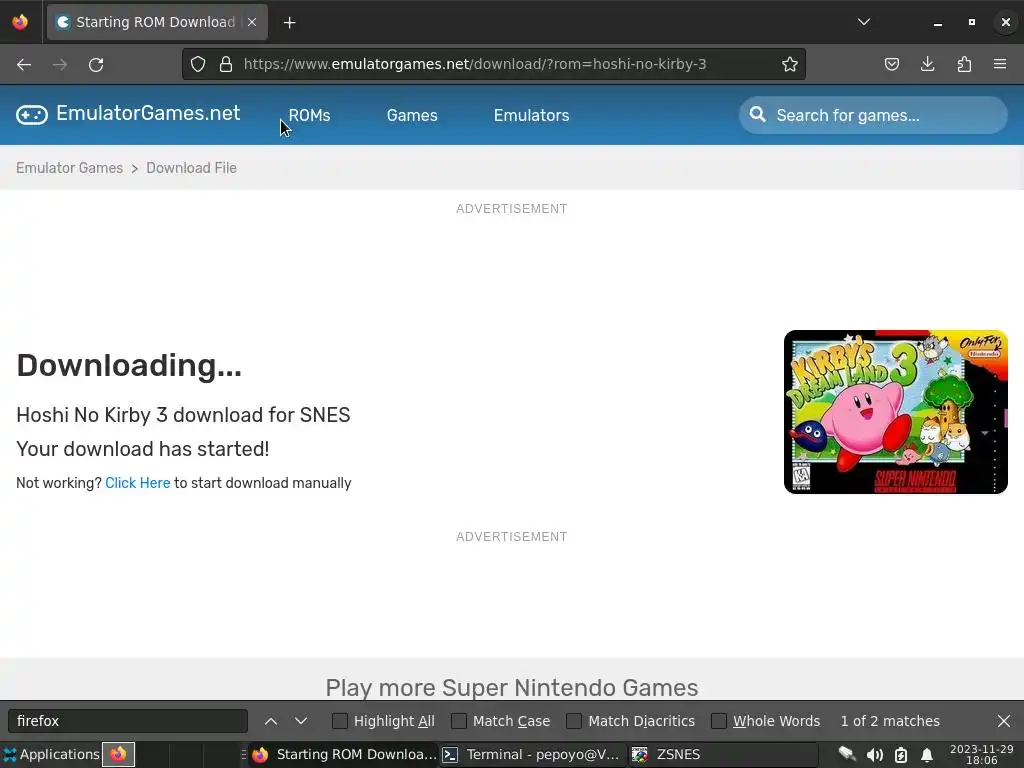Screen dimensions: 1024x768
Task: Click 'Your download has started!' text
Action: (x=143, y=449)
